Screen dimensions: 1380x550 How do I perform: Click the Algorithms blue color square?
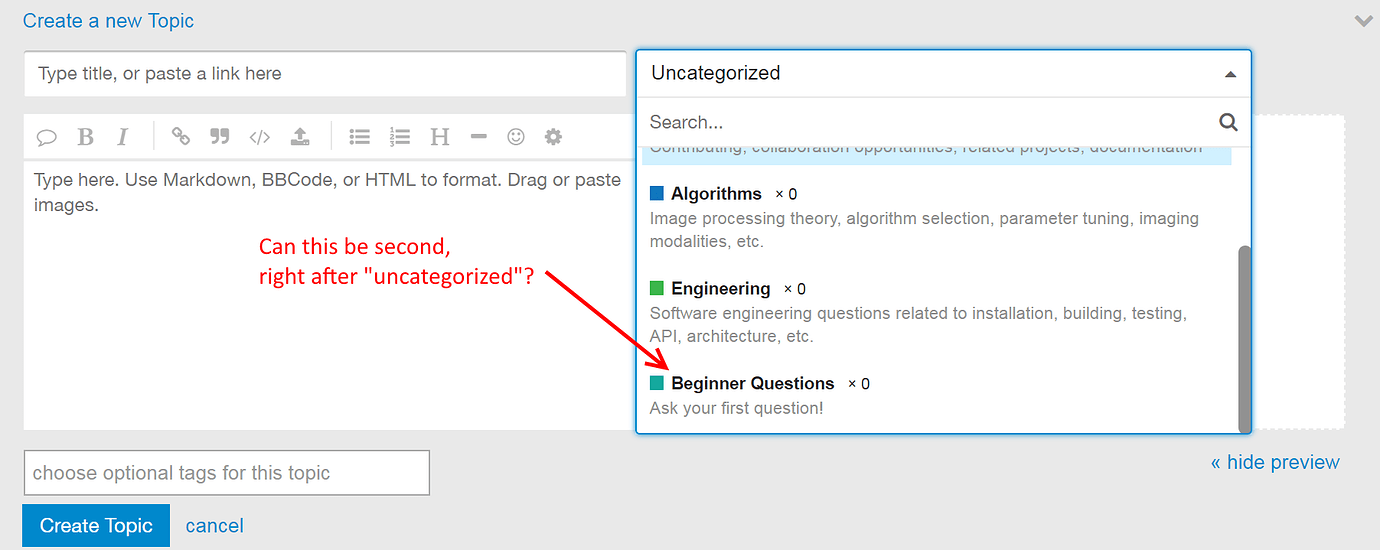(657, 193)
